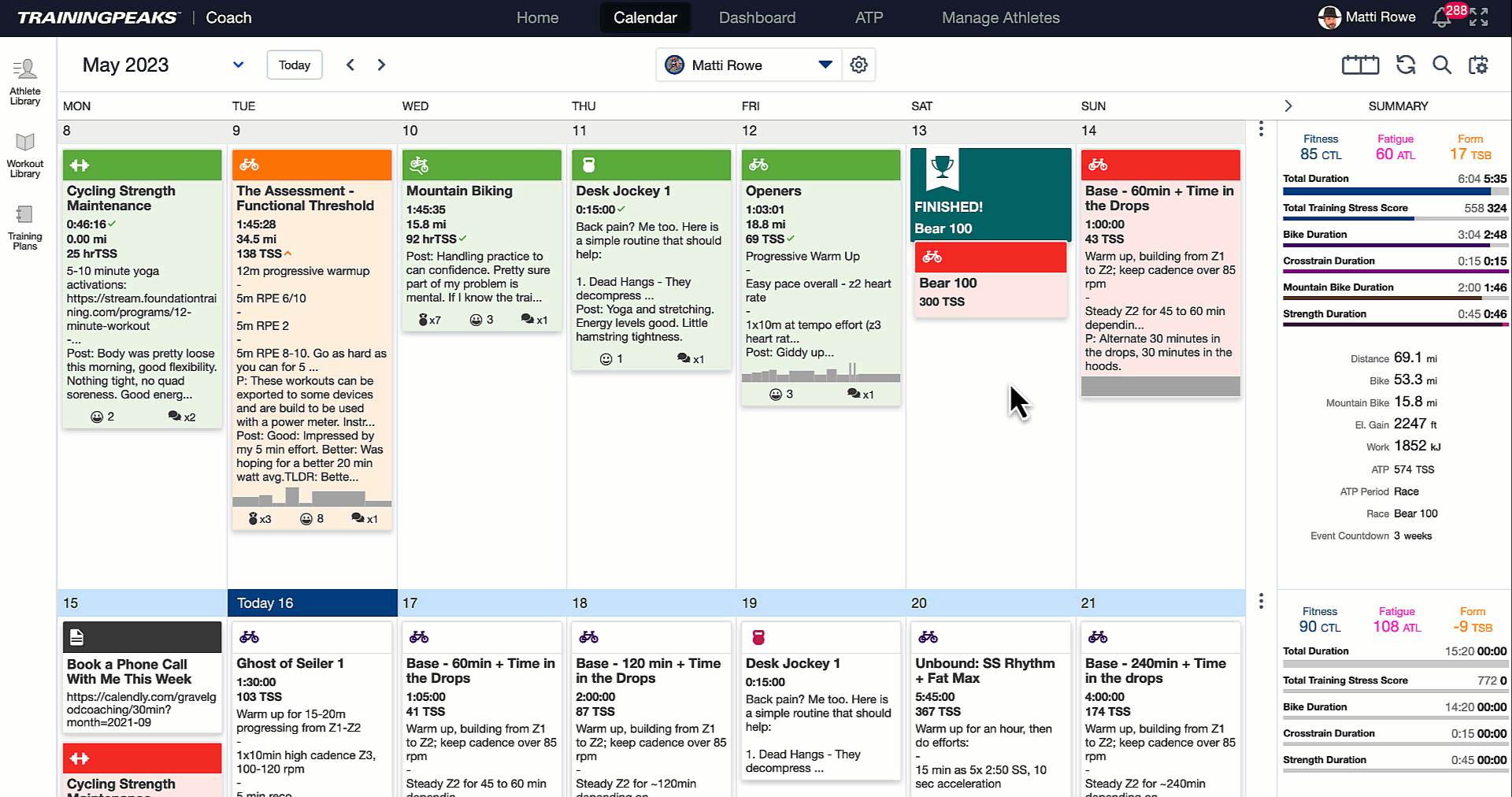Open the Athlete Library panel

(25, 81)
